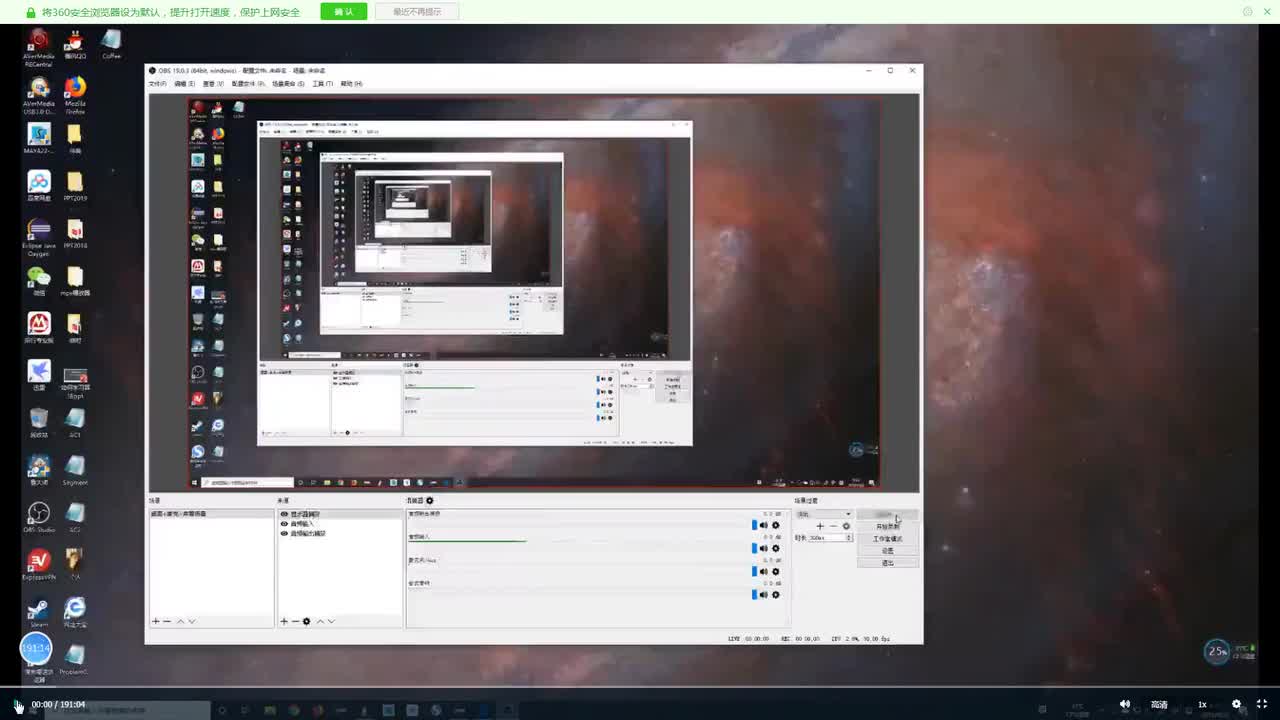Click the start recording button in OBS

point(887,527)
